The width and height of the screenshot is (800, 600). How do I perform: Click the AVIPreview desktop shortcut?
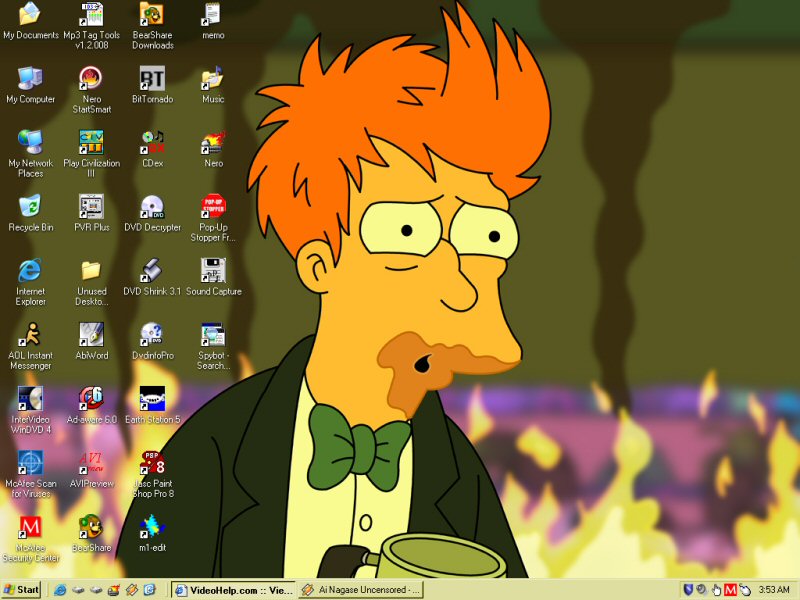pos(91,469)
